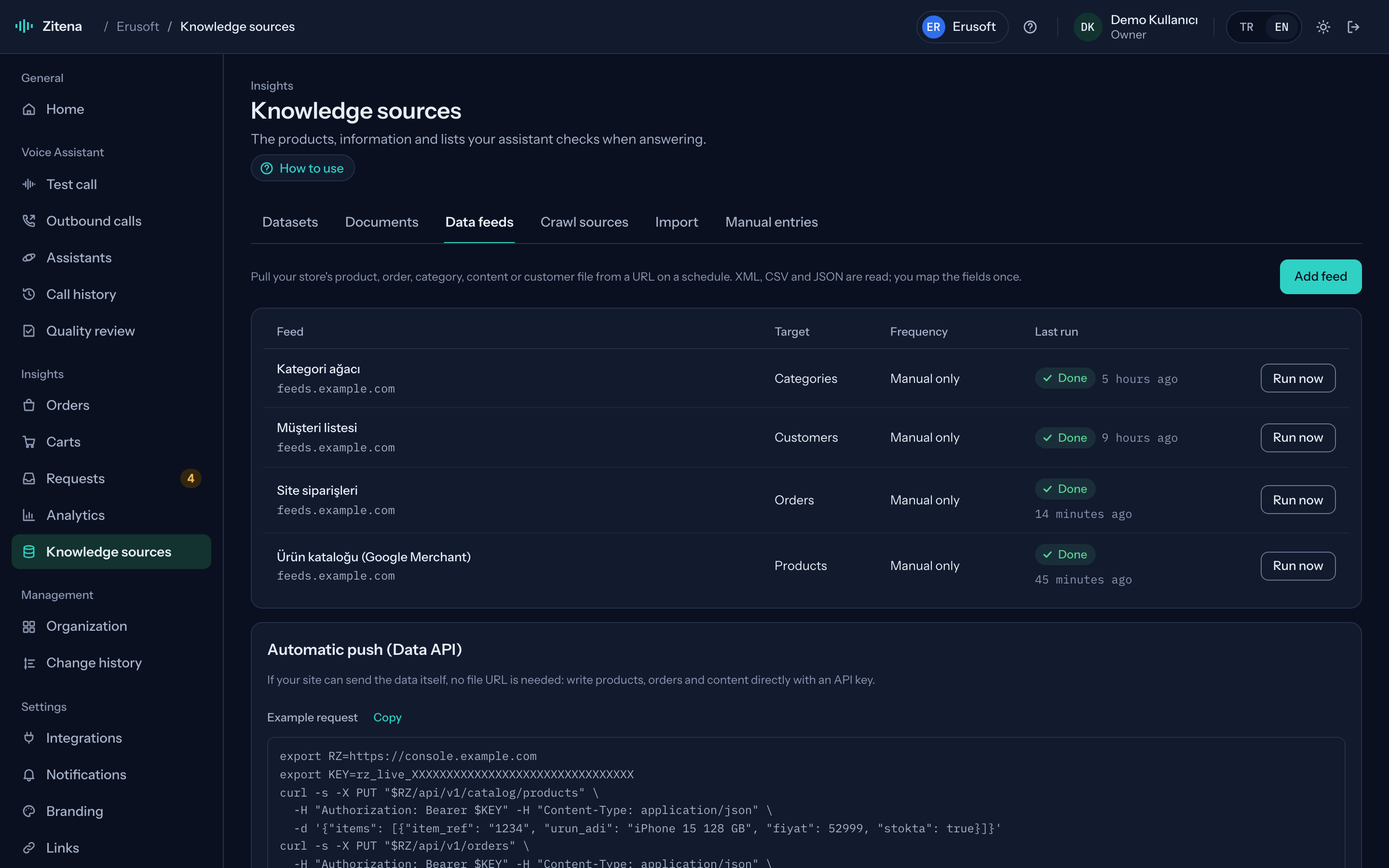
Task: Click the Branding palette icon
Action: [x=29, y=811]
